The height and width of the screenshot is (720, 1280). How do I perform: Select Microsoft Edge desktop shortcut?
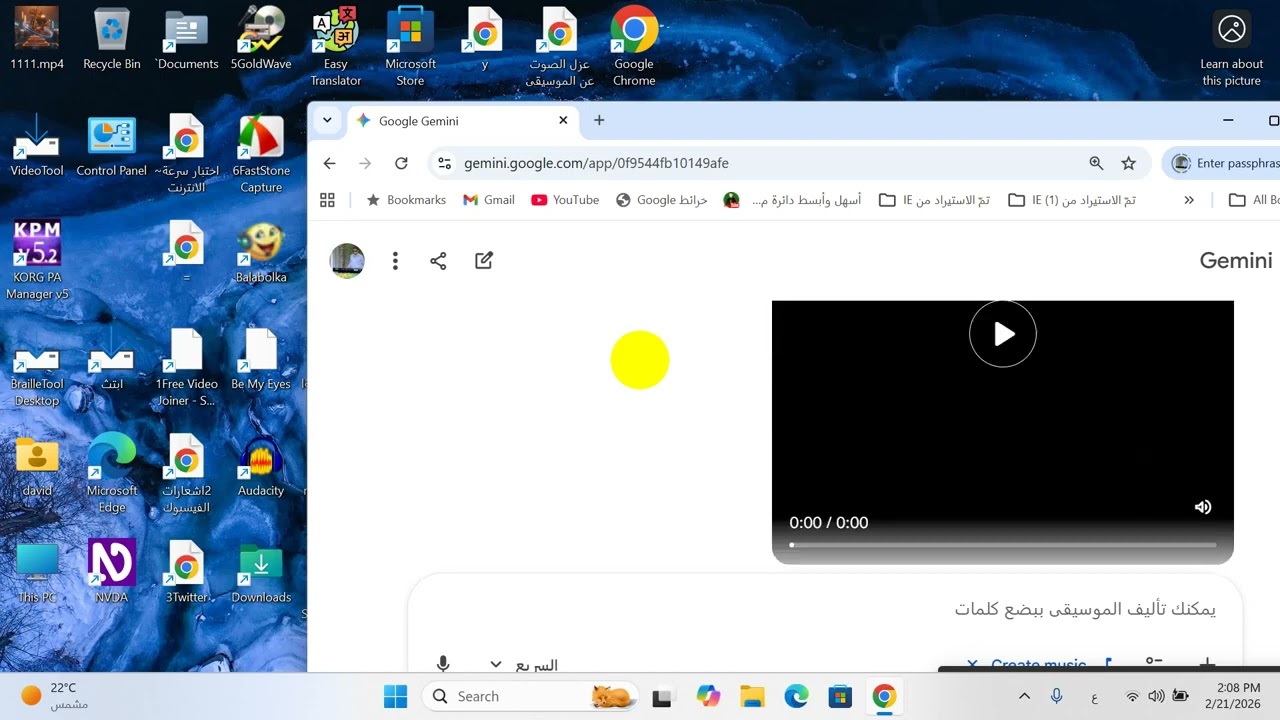point(111,474)
